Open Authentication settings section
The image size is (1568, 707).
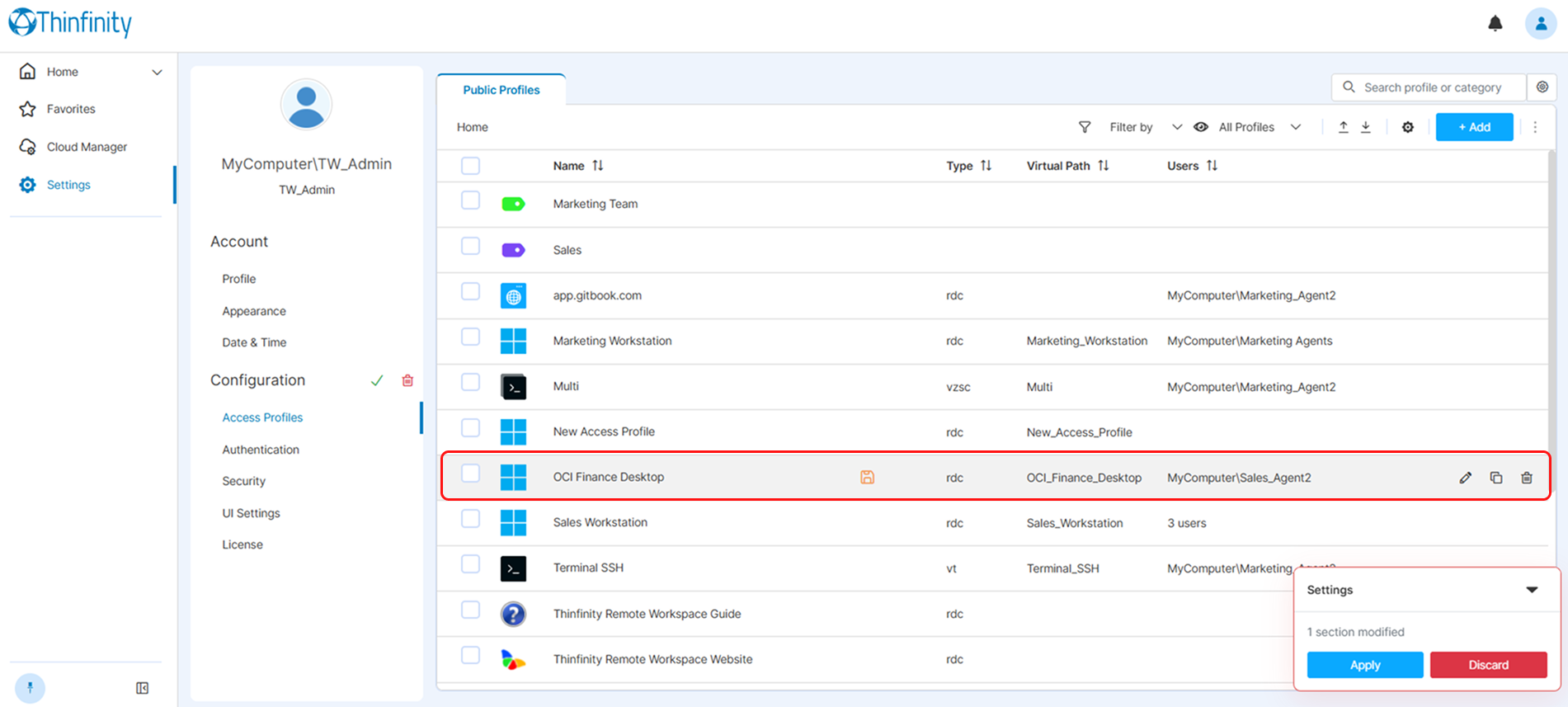coord(261,450)
